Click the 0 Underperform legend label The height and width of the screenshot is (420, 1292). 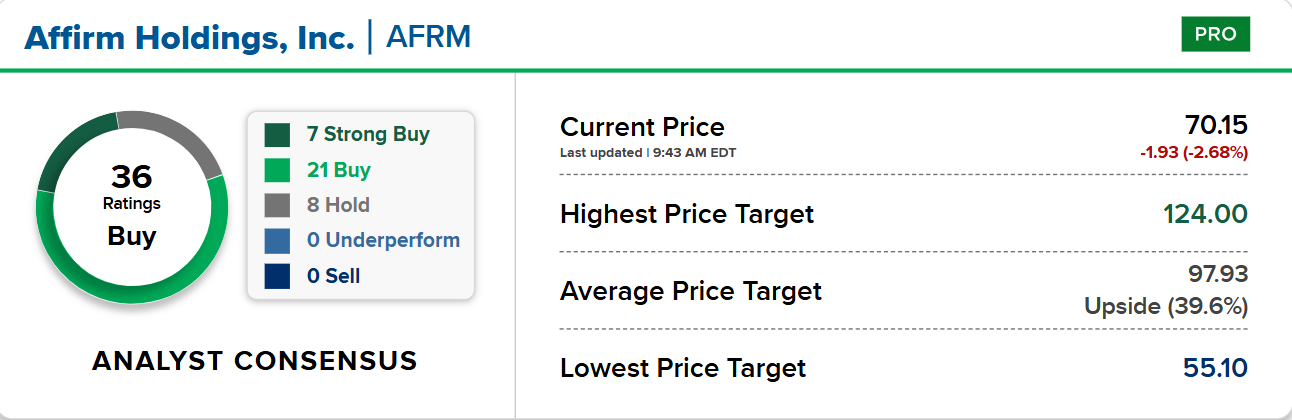click(x=384, y=241)
